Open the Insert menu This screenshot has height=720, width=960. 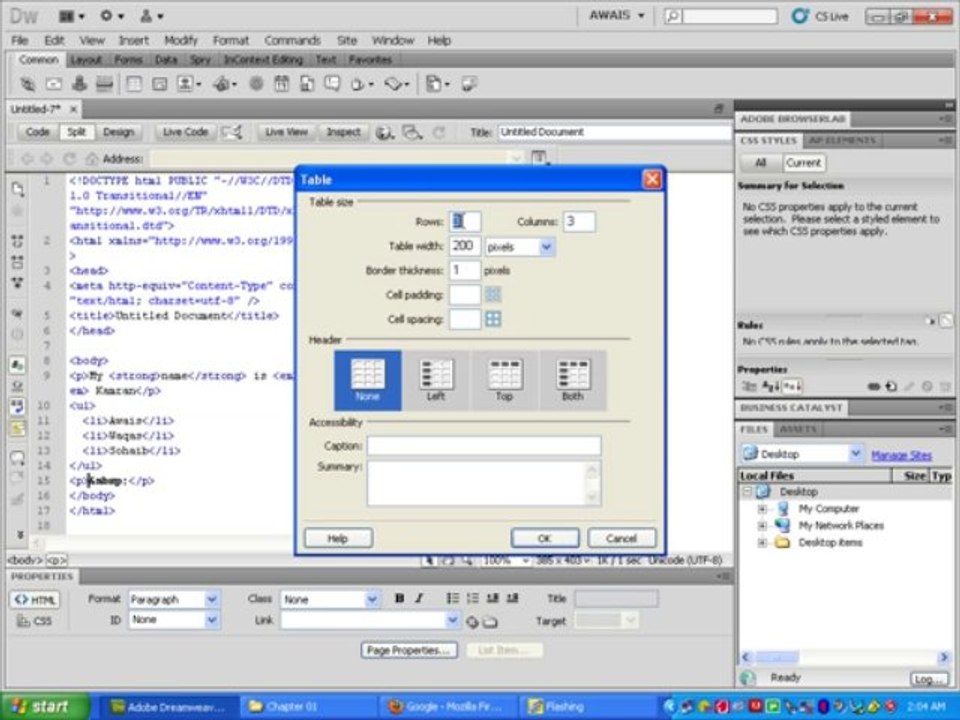[x=133, y=40]
